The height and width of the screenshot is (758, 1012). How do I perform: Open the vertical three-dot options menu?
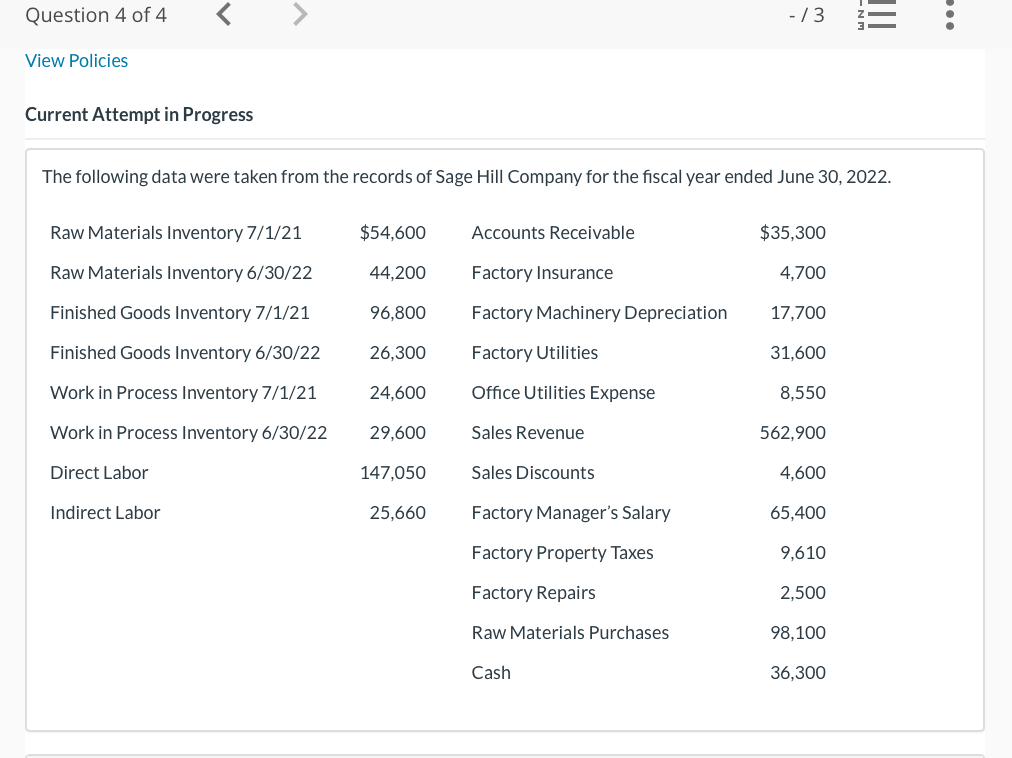coord(949,14)
